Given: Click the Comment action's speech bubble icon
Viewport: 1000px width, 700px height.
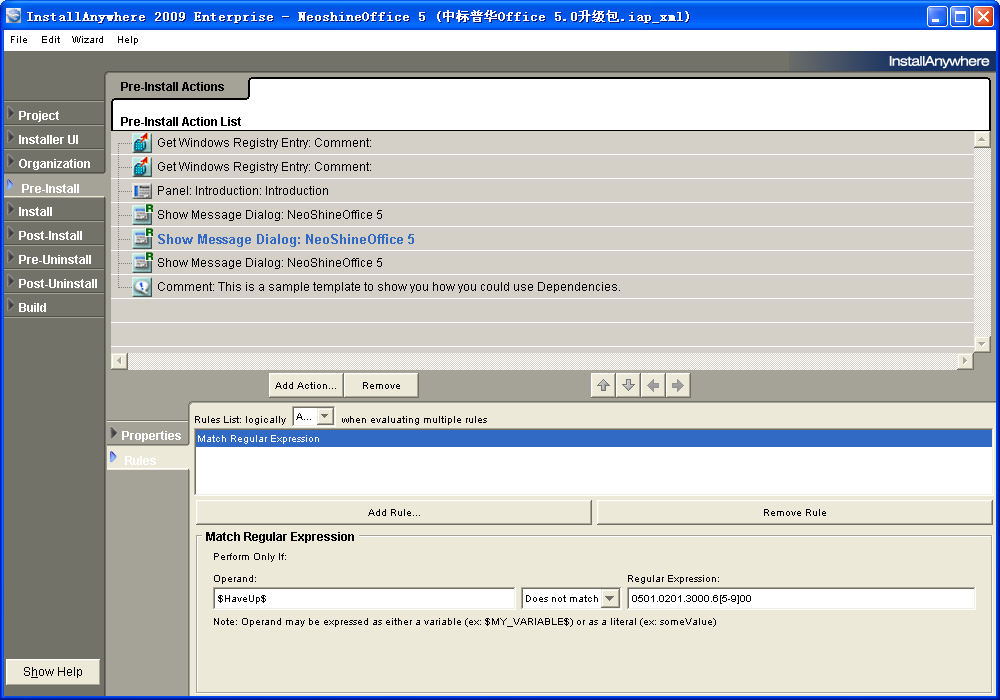Looking at the screenshot, I should (x=142, y=287).
